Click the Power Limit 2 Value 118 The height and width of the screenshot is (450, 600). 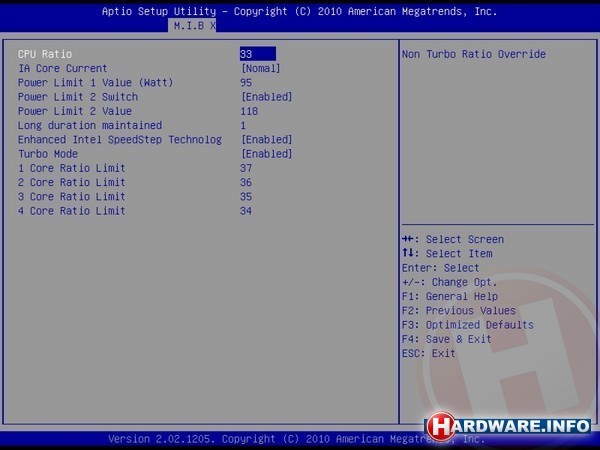pyautogui.click(x=249, y=111)
